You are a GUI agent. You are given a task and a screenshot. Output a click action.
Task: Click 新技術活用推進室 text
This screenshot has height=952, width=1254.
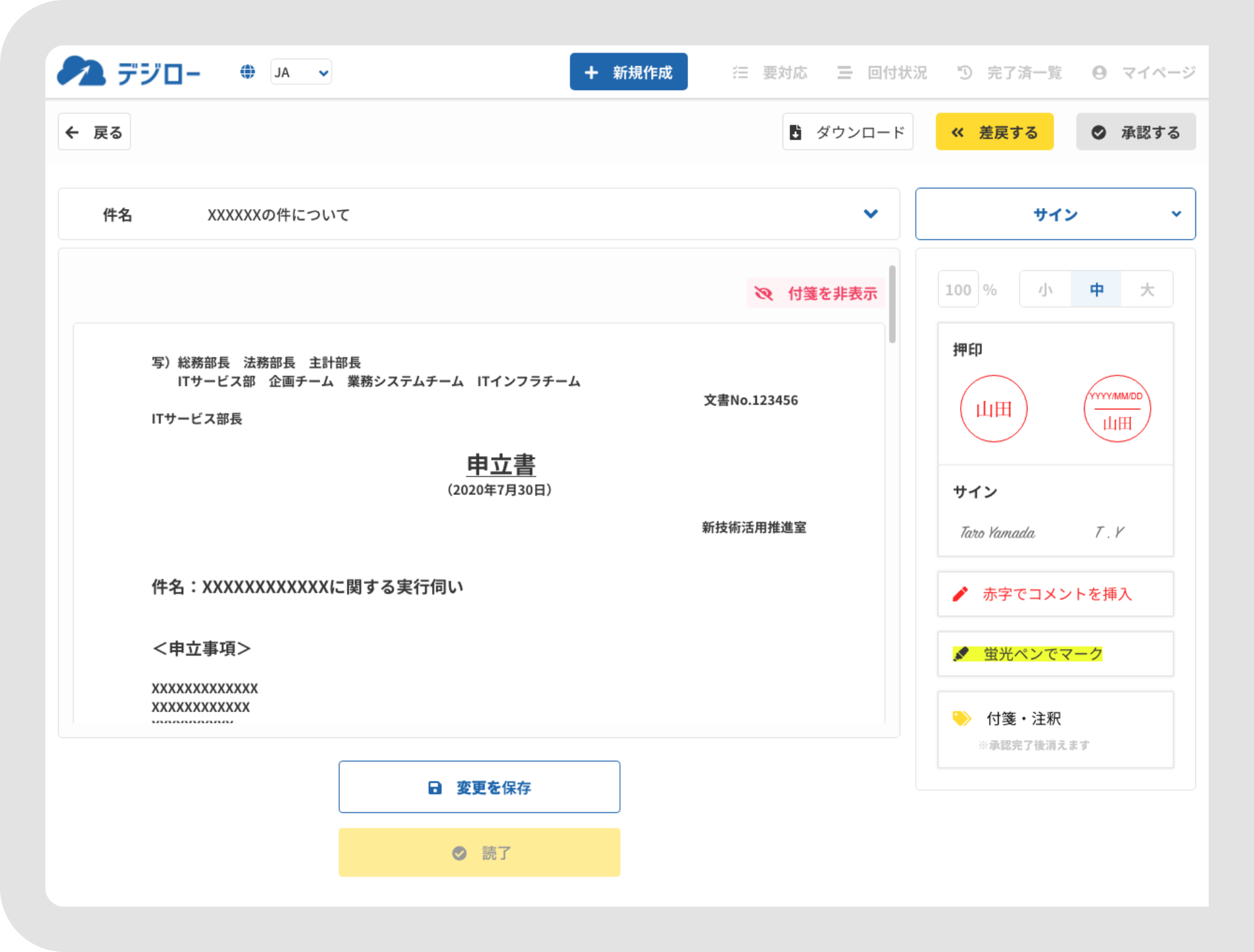[754, 527]
